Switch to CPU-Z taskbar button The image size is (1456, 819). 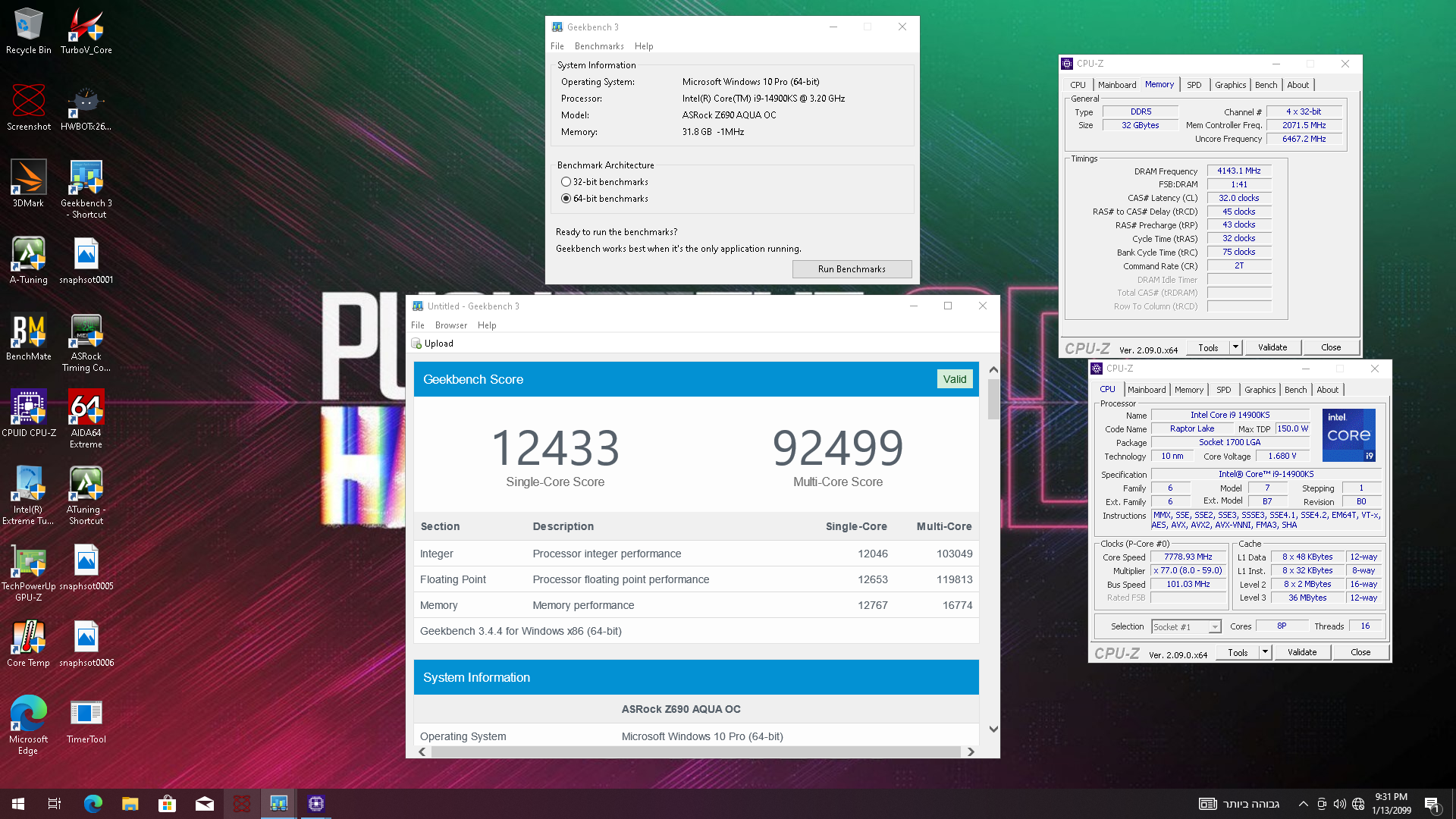(x=316, y=804)
